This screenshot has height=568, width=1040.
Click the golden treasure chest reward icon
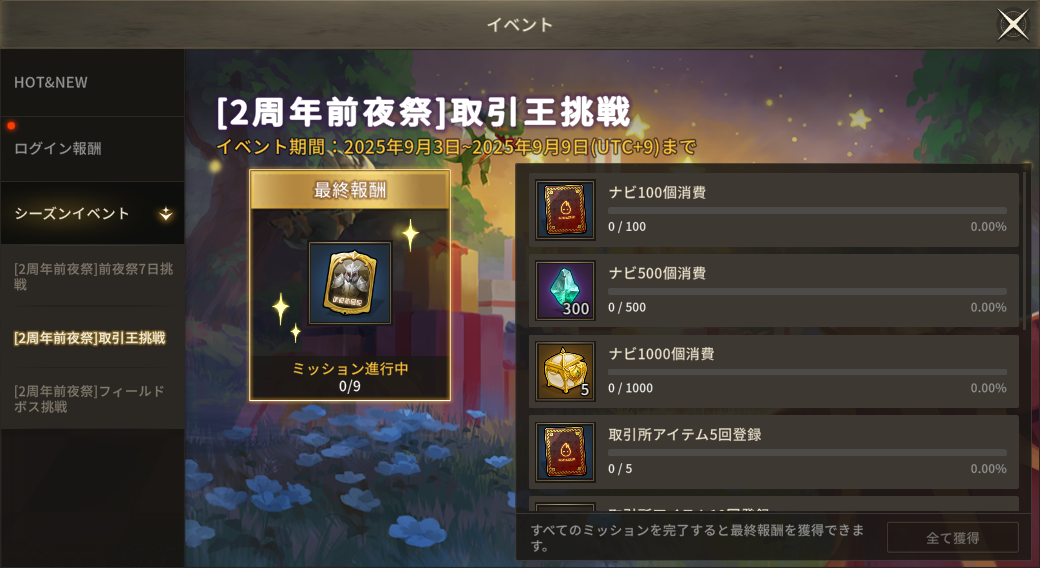click(x=565, y=371)
